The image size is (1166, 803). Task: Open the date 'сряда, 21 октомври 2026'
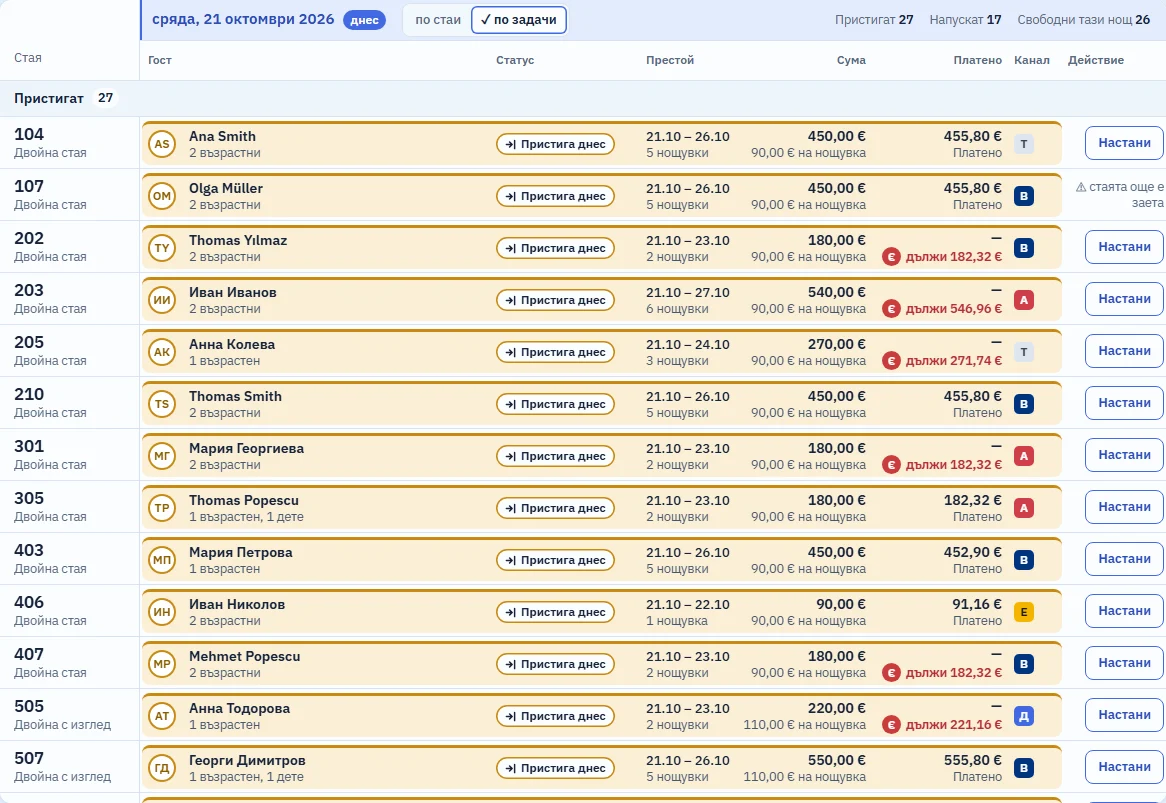[x=243, y=19]
